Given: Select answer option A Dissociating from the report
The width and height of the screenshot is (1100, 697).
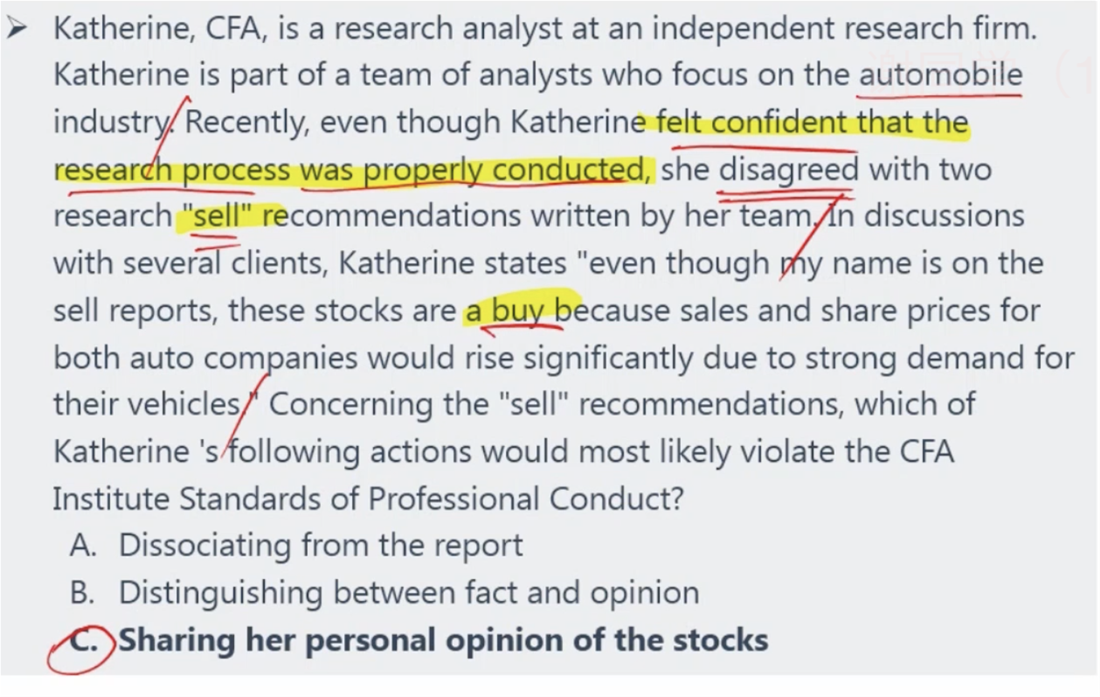Looking at the screenshot, I should (x=296, y=545).
